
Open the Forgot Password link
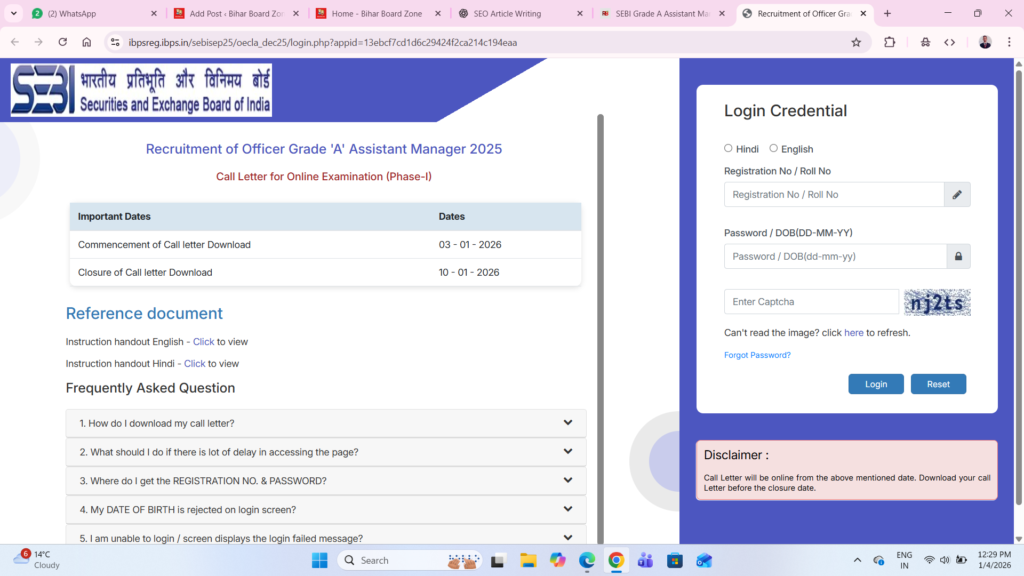[757, 354]
